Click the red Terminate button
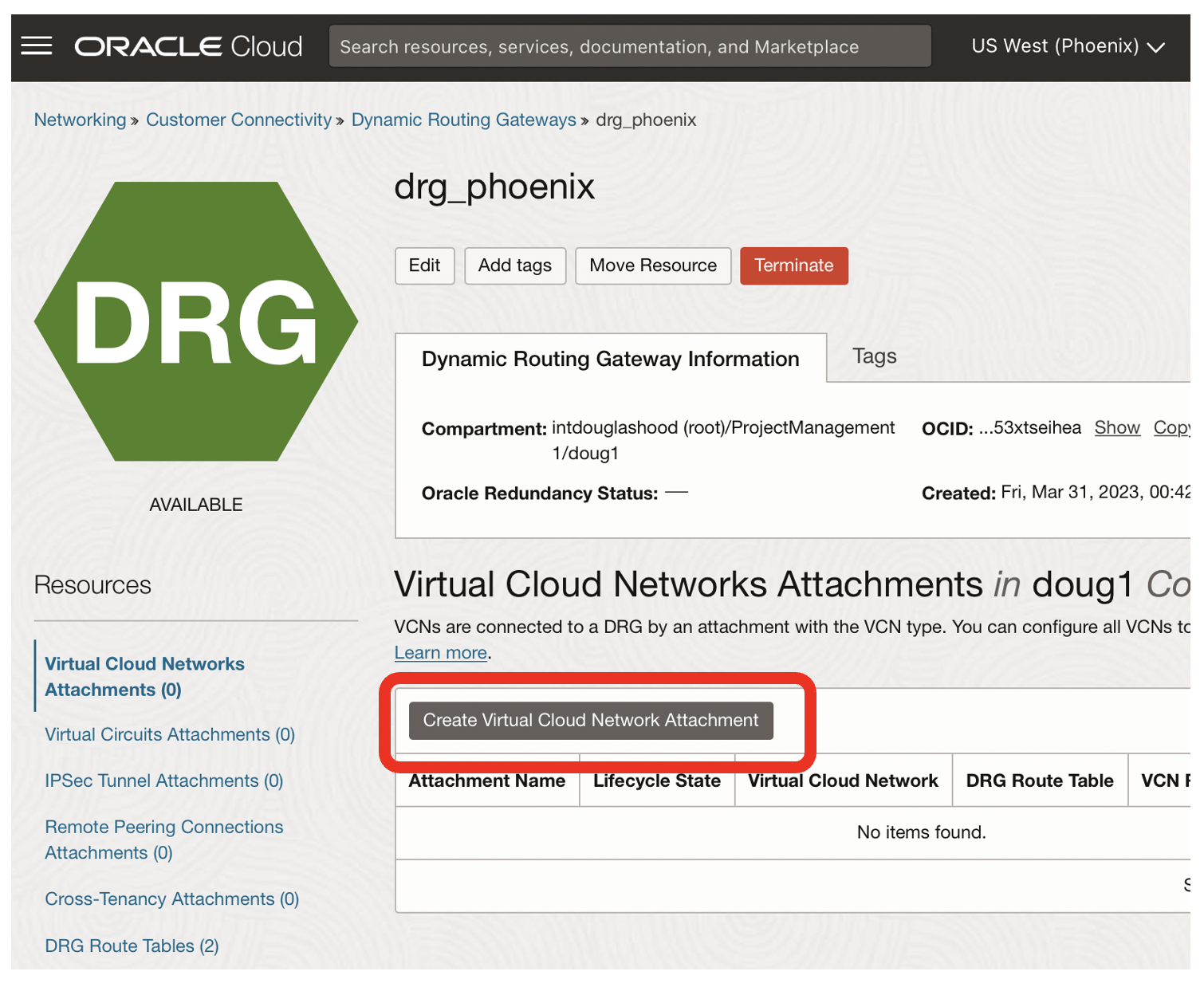The height and width of the screenshot is (987, 1204). coord(794,265)
